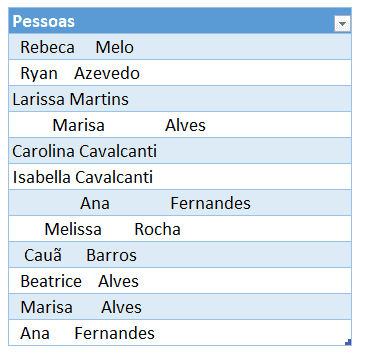This screenshot has width=367, height=363.
Task: Click the table resize handle corner
Action: [348, 342]
